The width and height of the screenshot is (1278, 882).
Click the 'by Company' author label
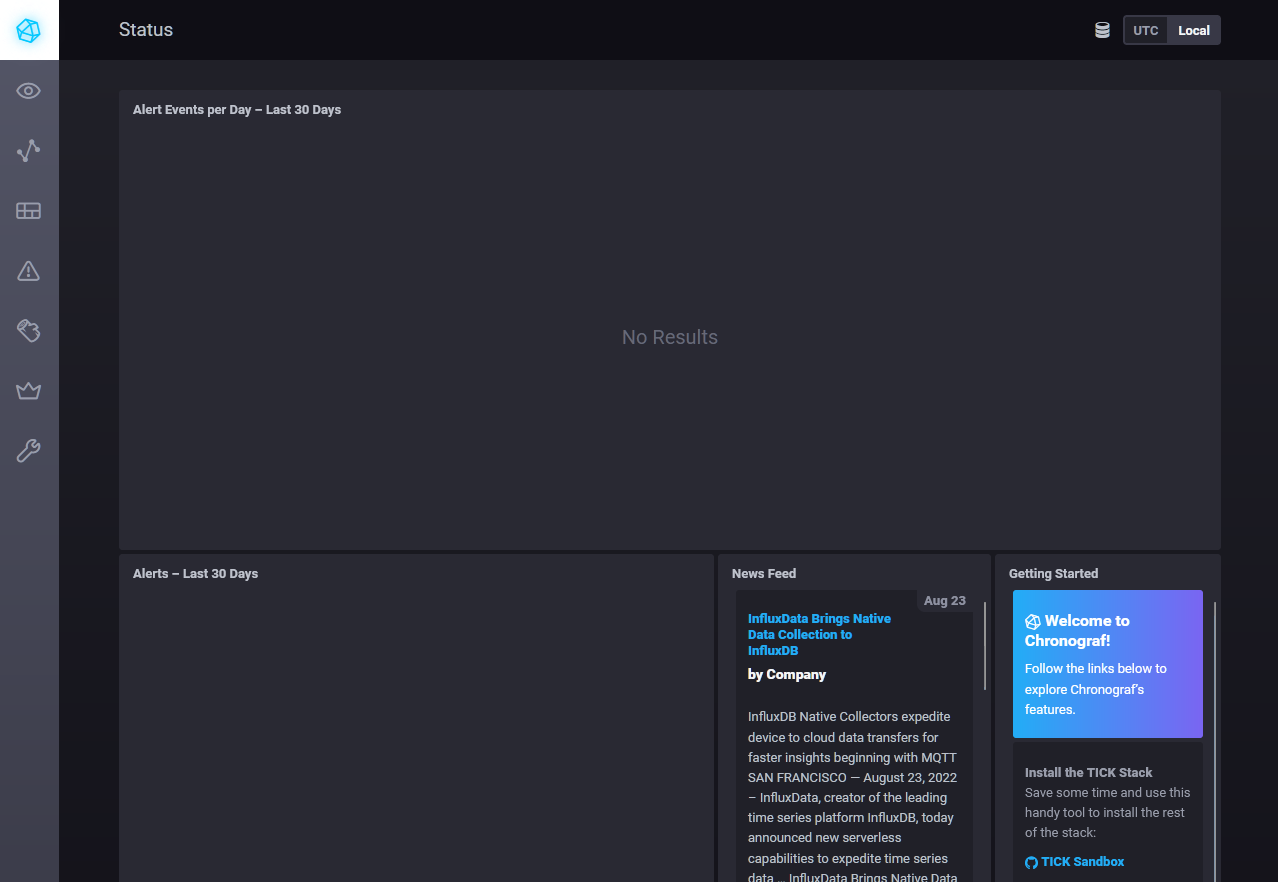[x=786, y=674]
